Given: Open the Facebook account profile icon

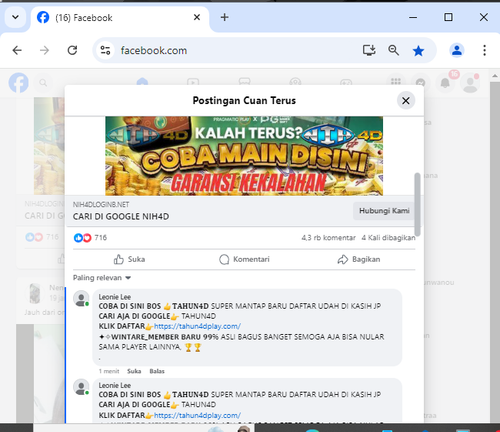Looking at the screenshot, I should tap(470, 83).
